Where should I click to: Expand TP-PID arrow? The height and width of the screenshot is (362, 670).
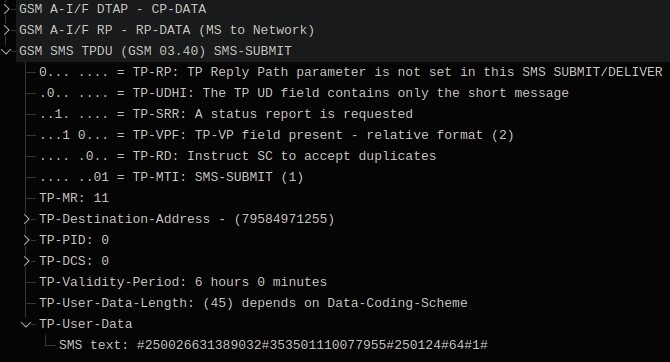pos(26,240)
